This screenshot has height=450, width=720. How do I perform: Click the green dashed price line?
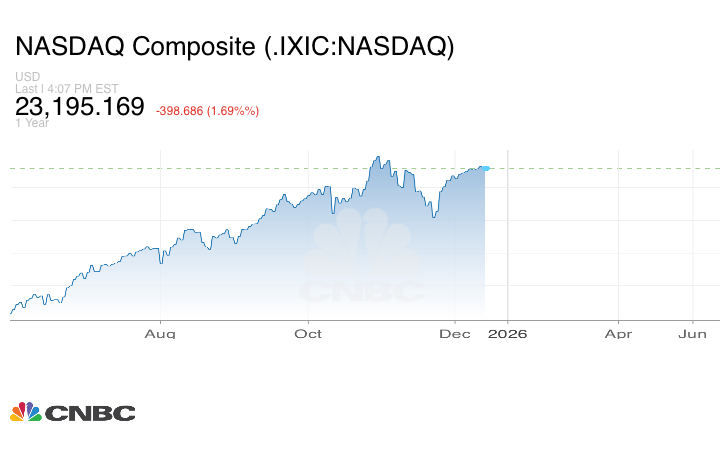(600, 168)
